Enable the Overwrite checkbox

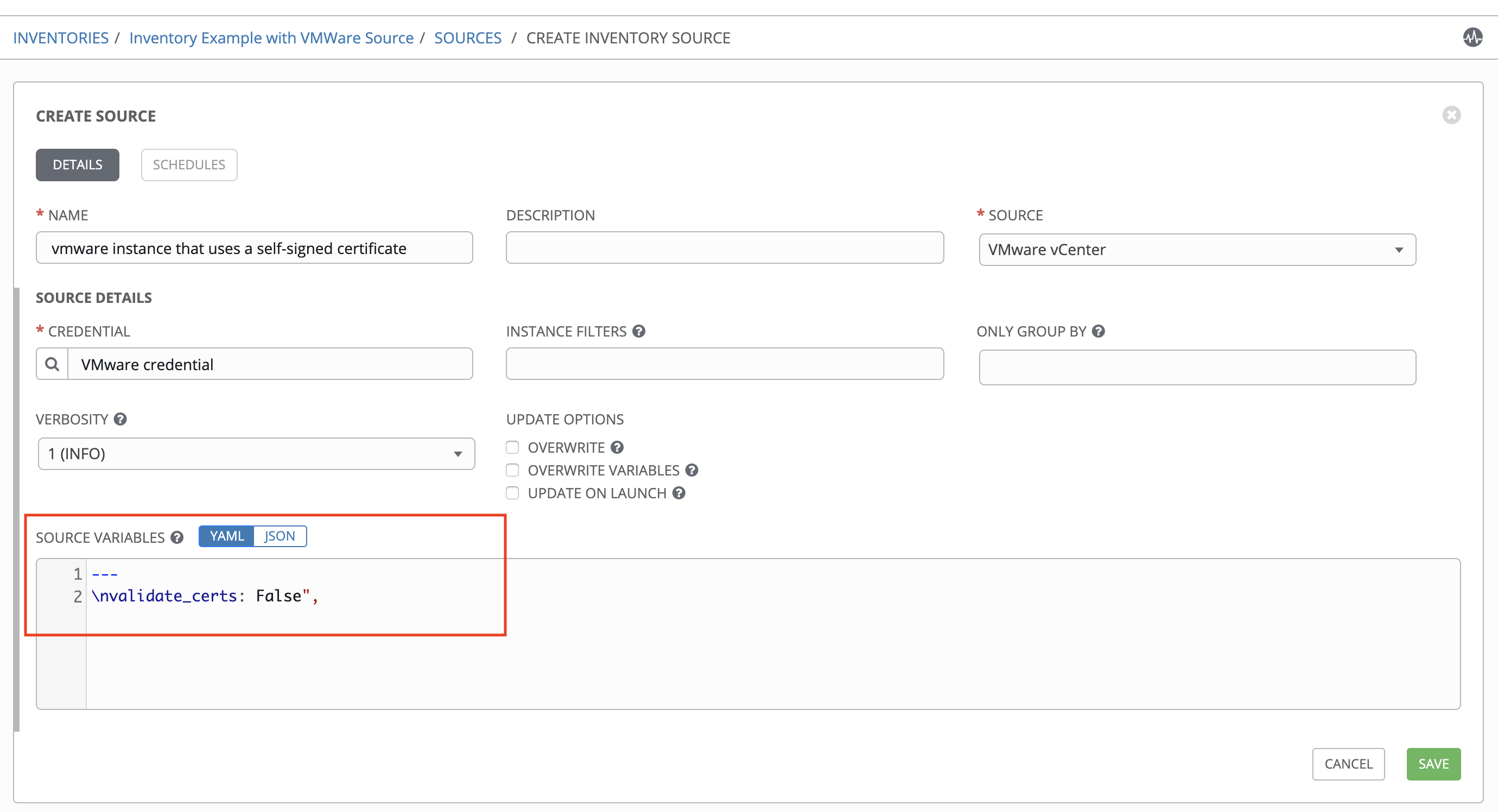pyautogui.click(x=512, y=447)
